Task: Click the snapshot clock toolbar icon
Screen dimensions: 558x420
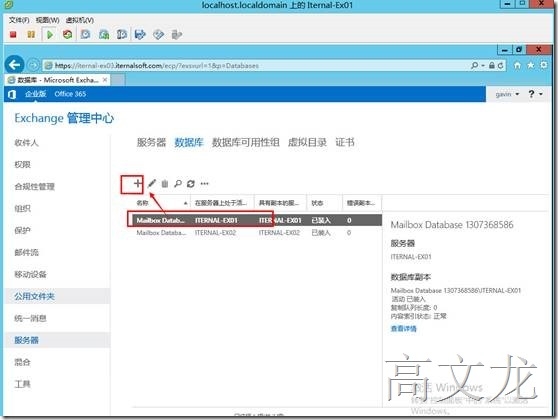Action: point(85,35)
